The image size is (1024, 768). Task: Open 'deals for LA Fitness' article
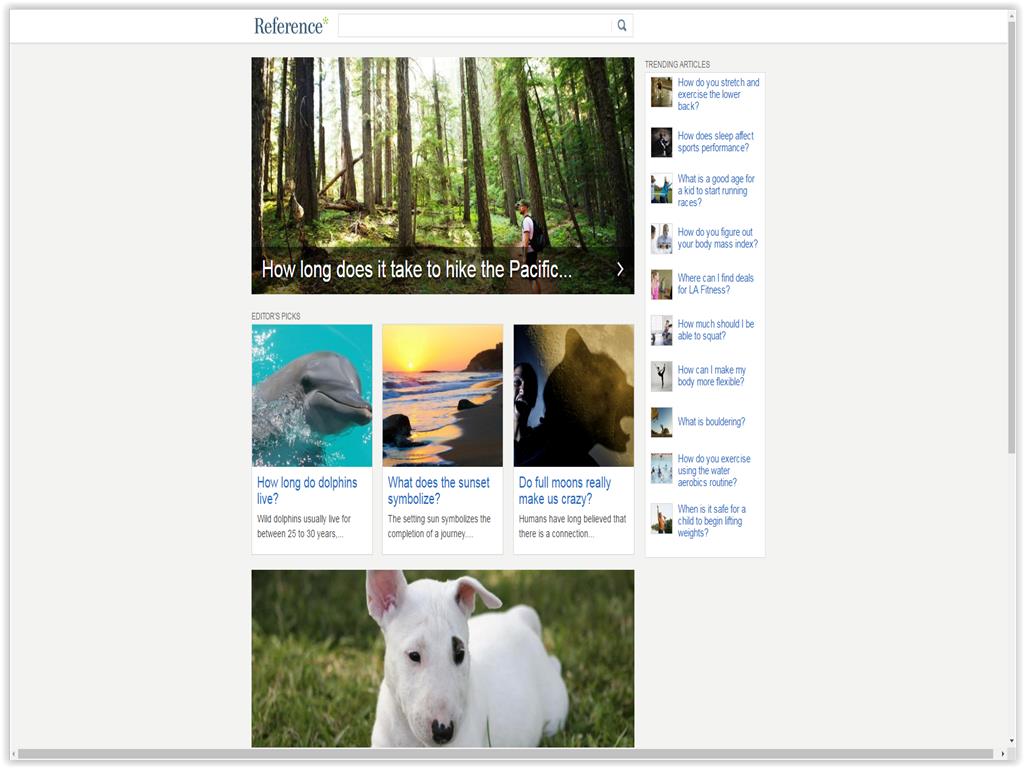coord(715,283)
